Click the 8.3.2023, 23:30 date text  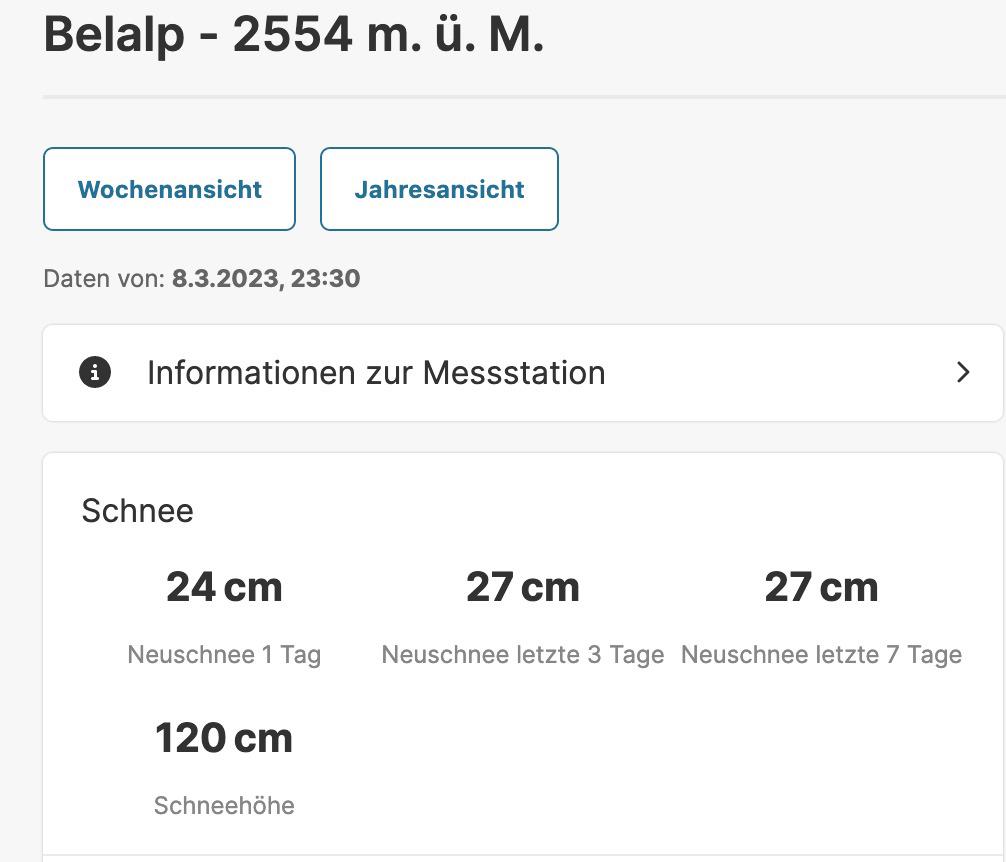[266, 279]
